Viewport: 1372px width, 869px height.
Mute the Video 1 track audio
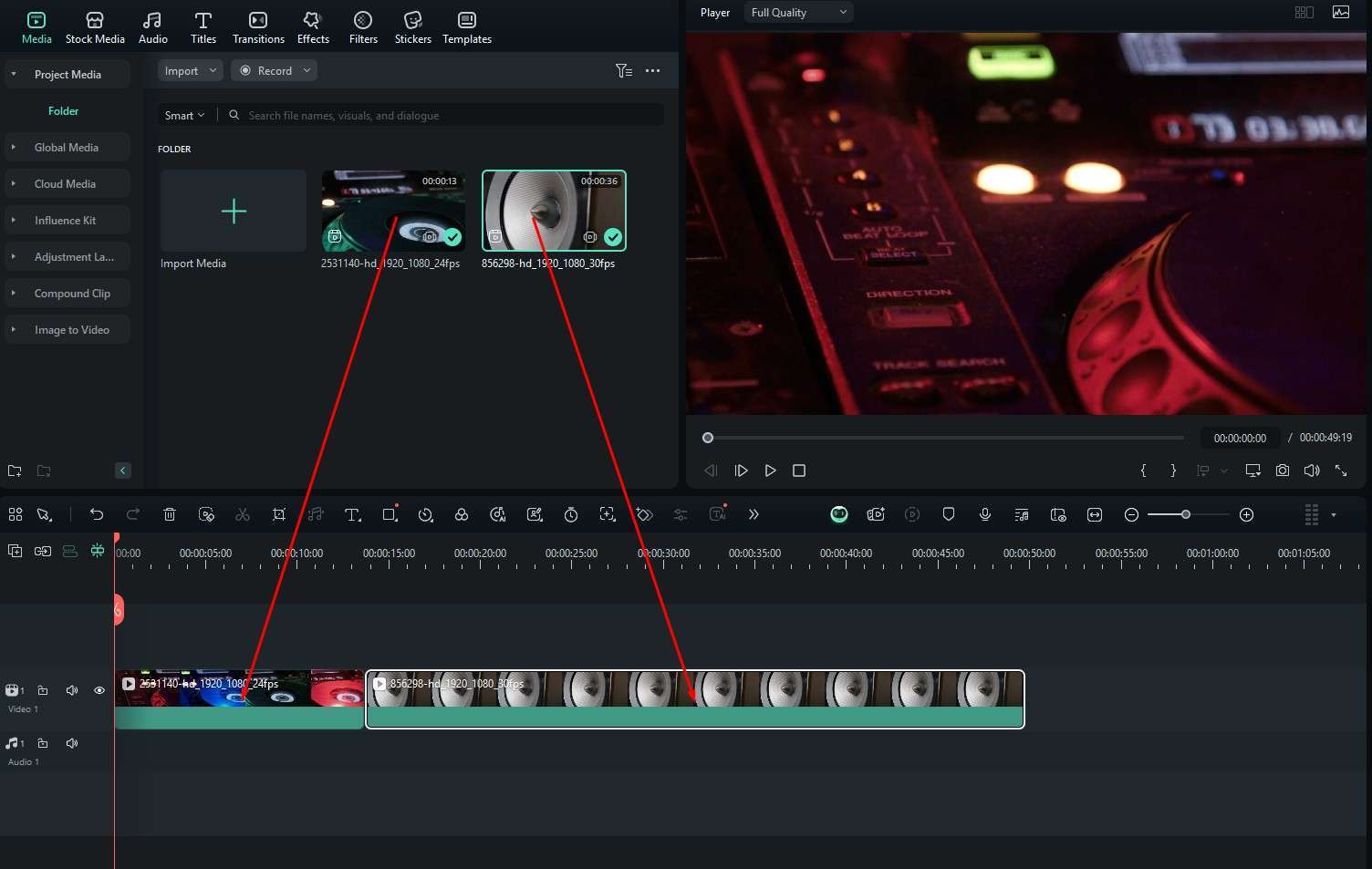(x=72, y=690)
